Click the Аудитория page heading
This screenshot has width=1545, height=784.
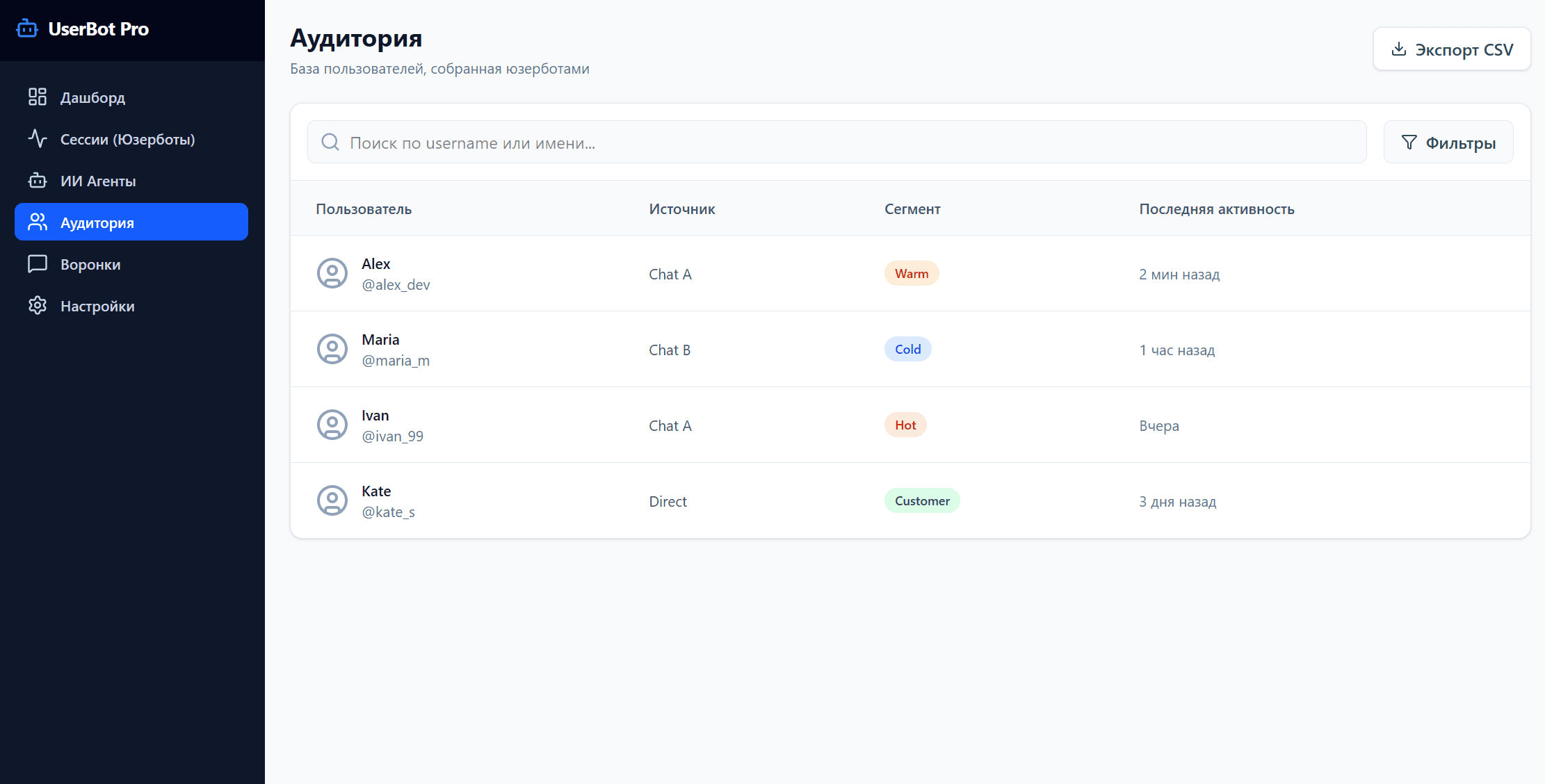(x=356, y=38)
